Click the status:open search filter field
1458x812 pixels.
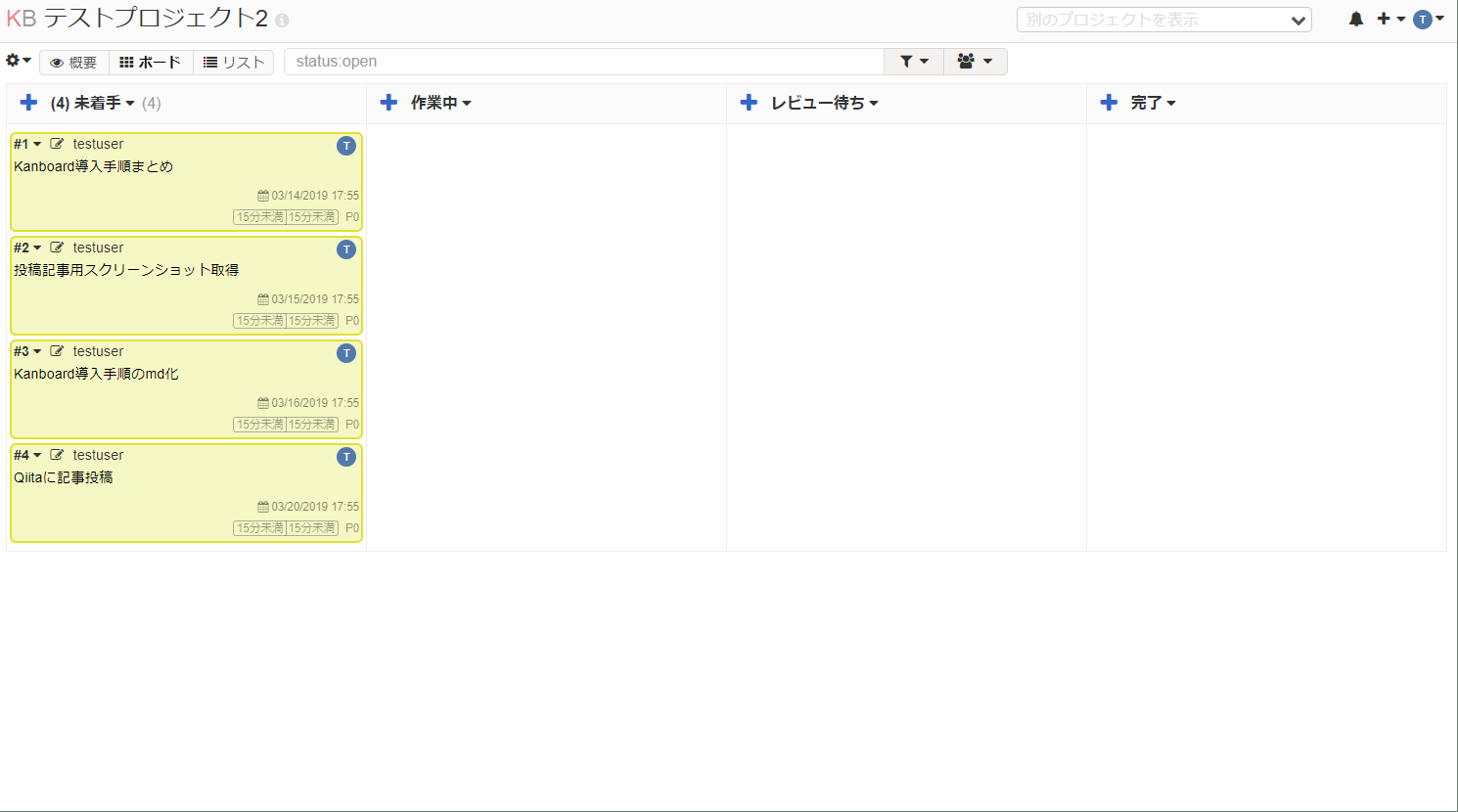tap(583, 62)
